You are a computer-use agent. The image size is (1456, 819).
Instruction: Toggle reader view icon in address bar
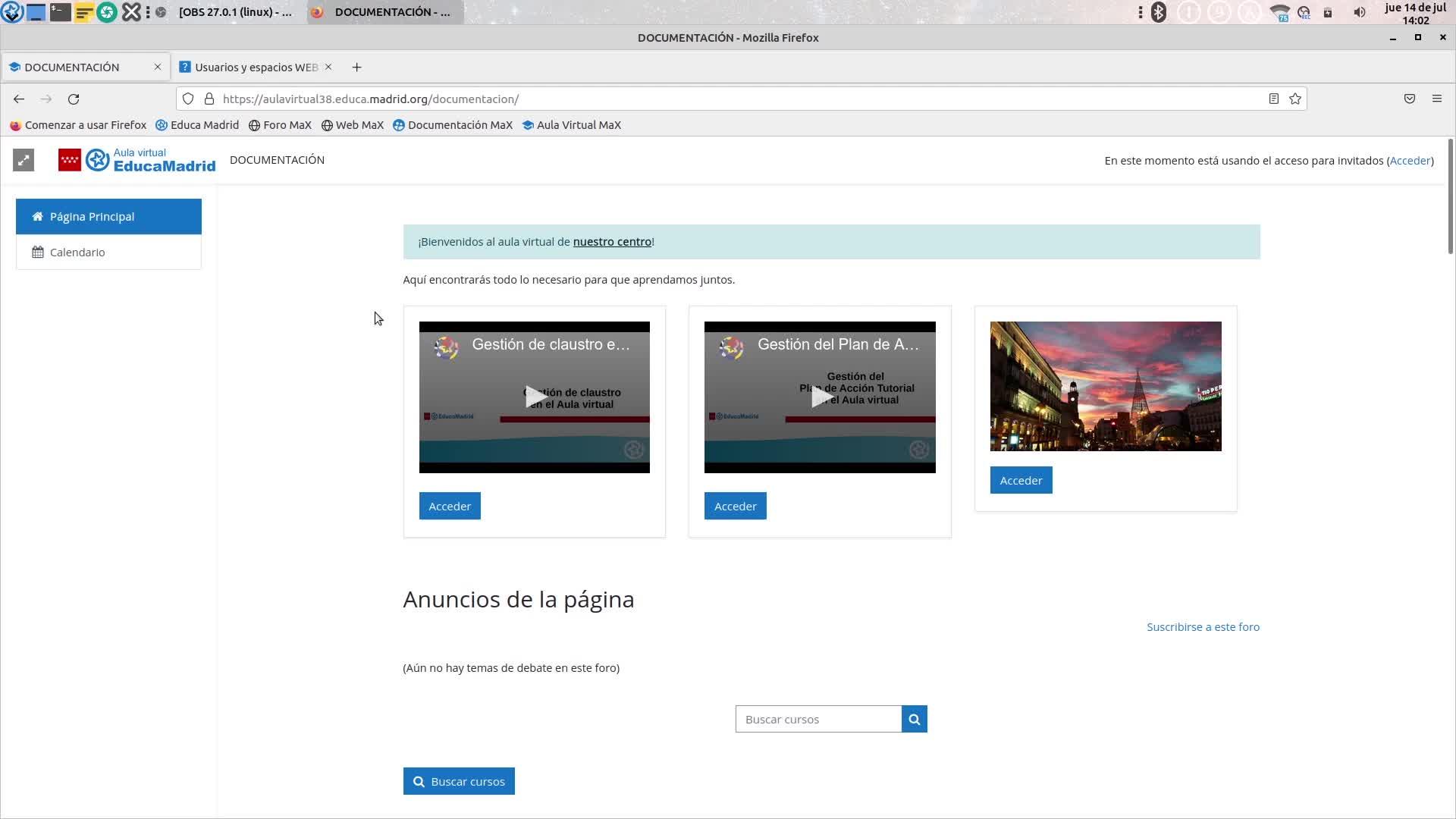pos(1274,99)
